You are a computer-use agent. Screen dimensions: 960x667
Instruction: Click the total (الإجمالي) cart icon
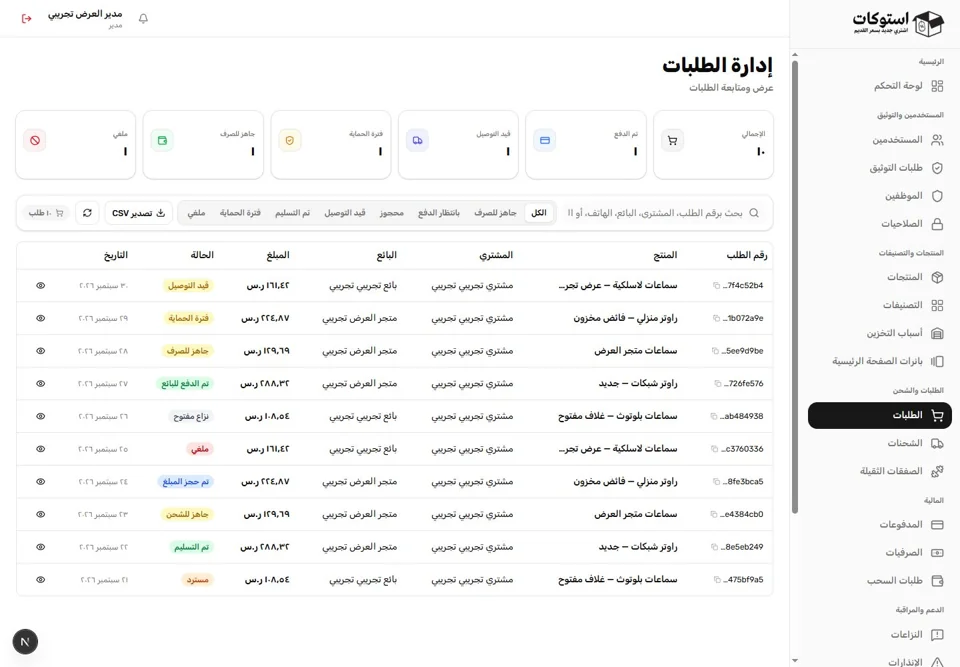(672, 140)
